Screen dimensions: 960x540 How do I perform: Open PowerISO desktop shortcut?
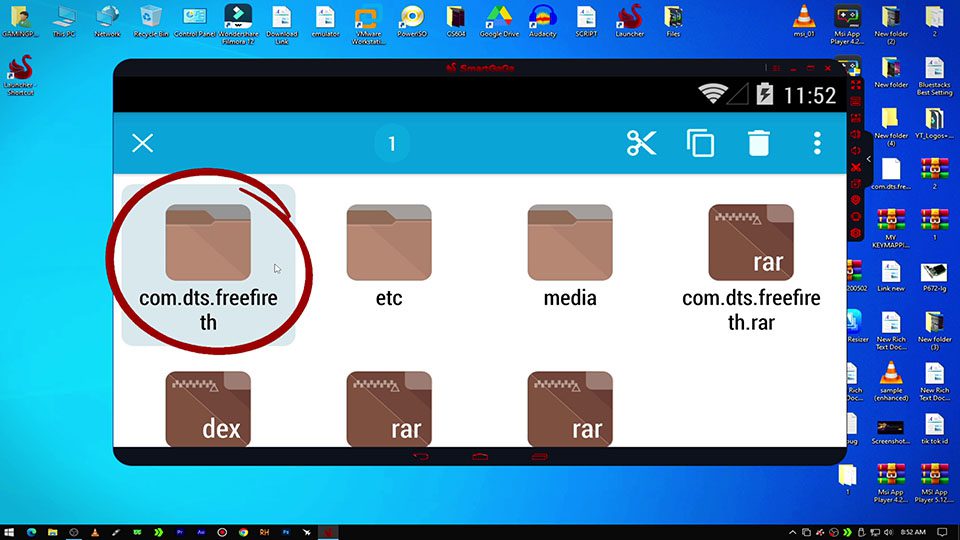[x=412, y=21]
